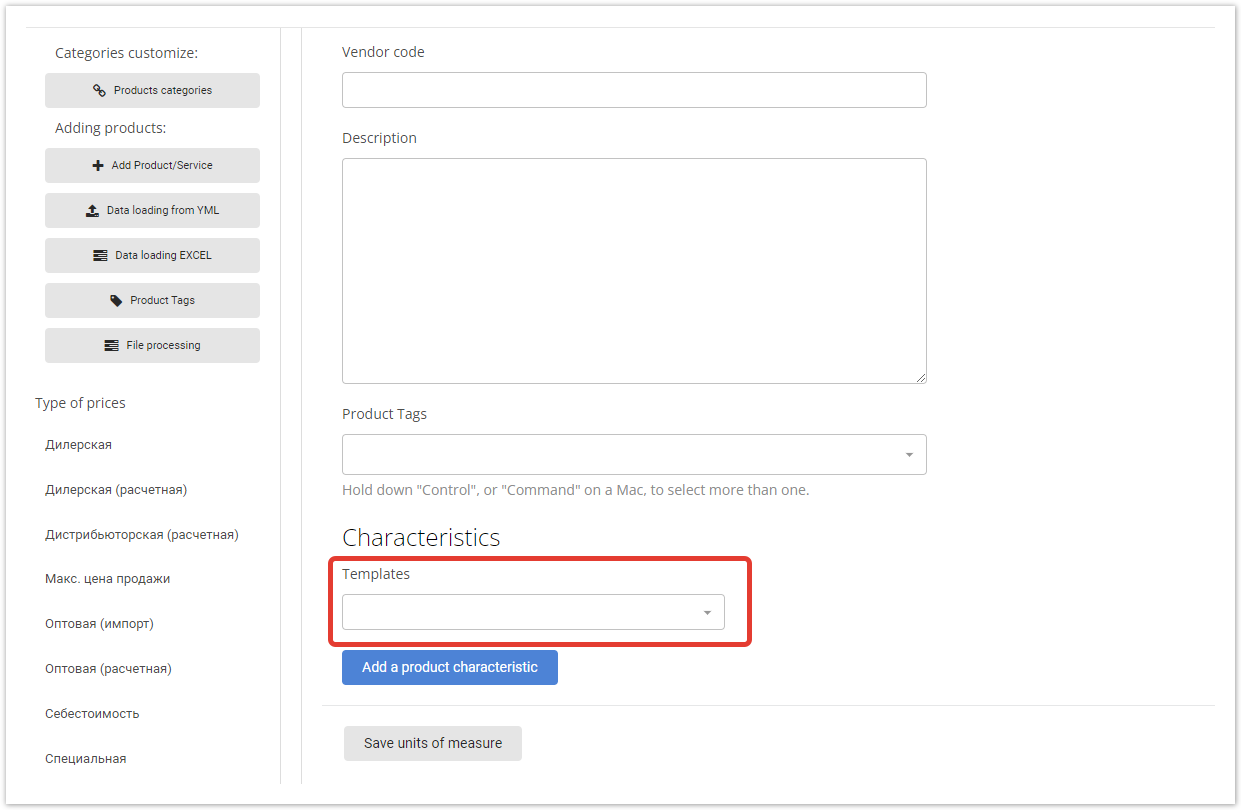Select price type Оптовая (расчетная)

tap(108, 668)
